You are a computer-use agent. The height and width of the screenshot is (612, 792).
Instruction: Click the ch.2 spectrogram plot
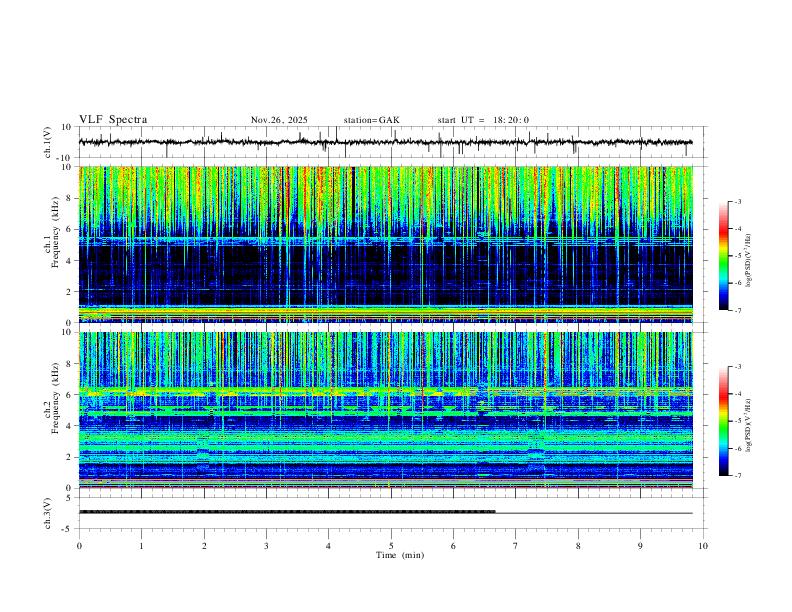coord(386,410)
